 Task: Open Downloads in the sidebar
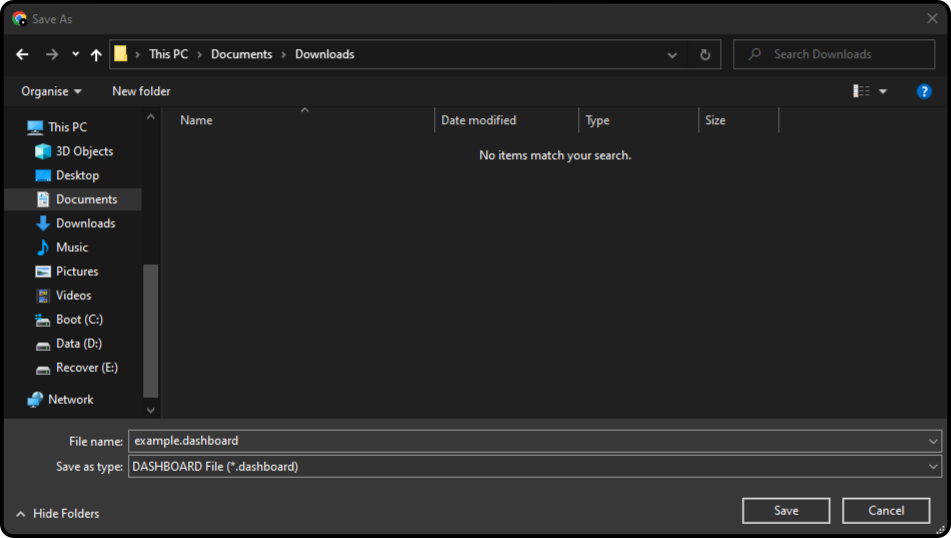86,223
